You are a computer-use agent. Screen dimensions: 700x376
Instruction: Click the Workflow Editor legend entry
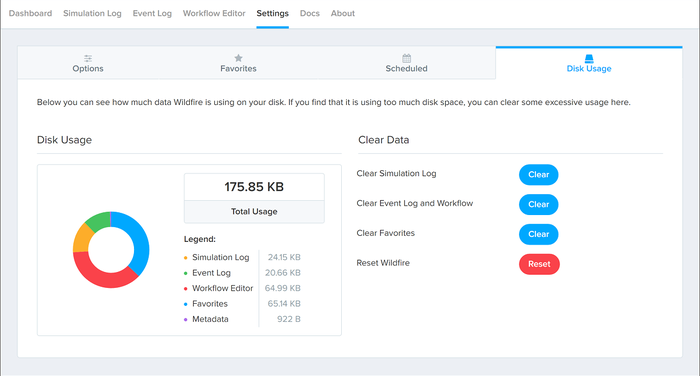click(x=222, y=288)
